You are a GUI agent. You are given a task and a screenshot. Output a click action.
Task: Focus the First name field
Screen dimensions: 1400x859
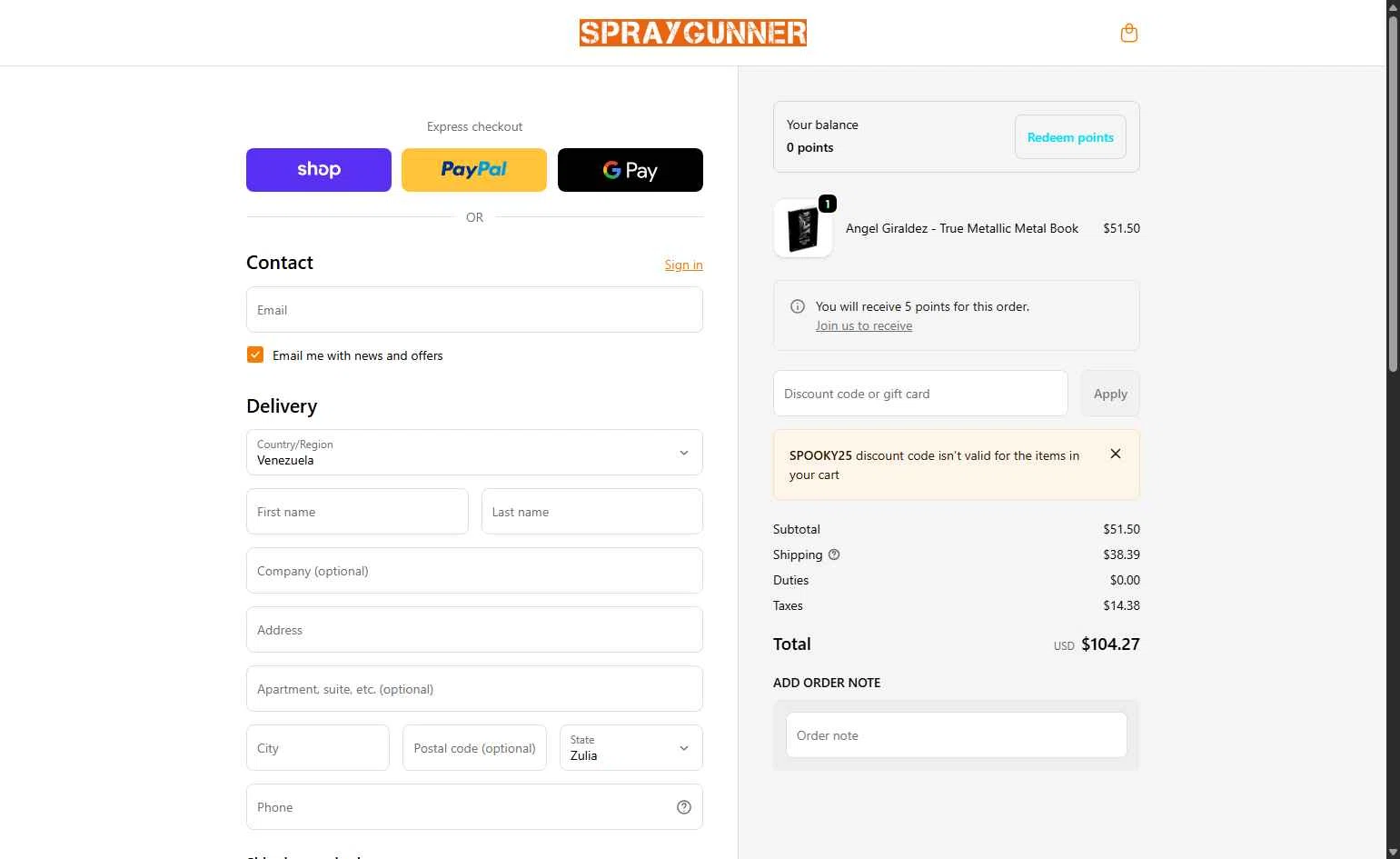point(357,512)
